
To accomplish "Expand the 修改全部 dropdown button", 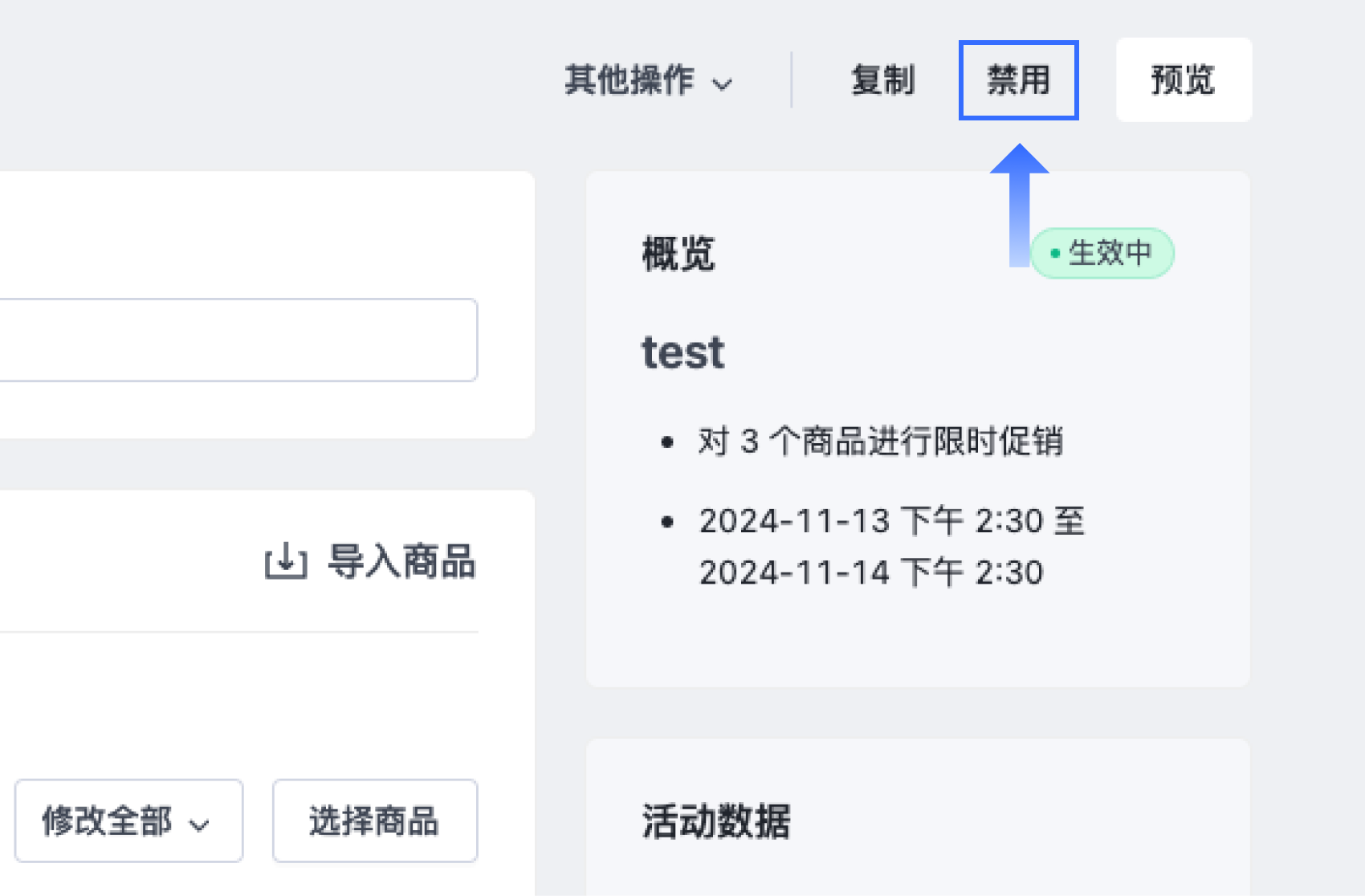I will [128, 821].
